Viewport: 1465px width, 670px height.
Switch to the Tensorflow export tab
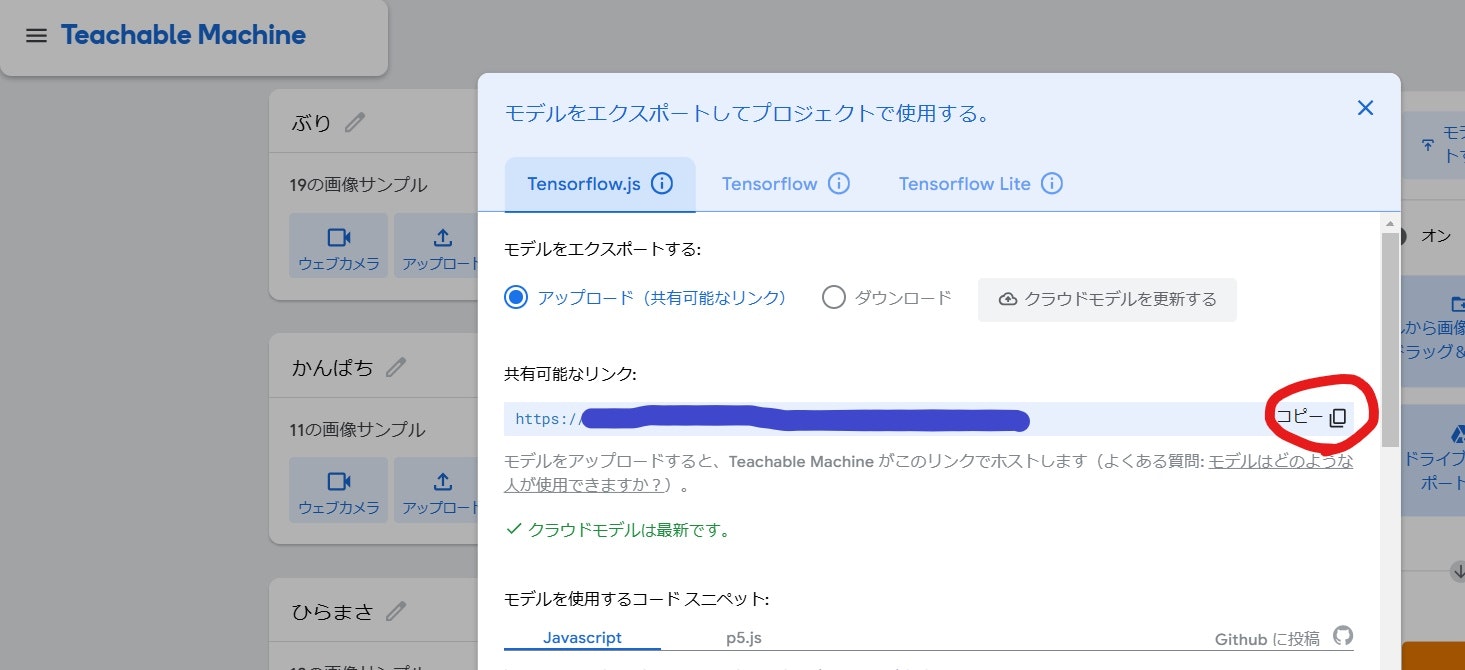pos(771,183)
